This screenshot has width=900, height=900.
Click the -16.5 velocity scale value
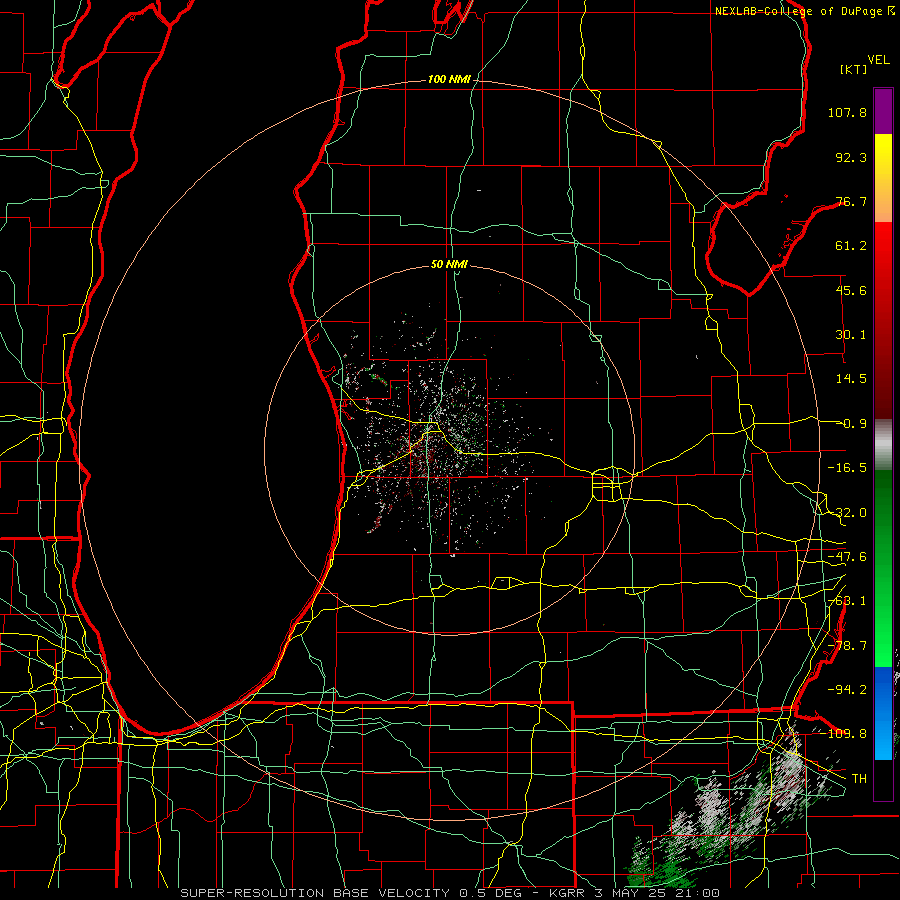(x=847, y=468)
